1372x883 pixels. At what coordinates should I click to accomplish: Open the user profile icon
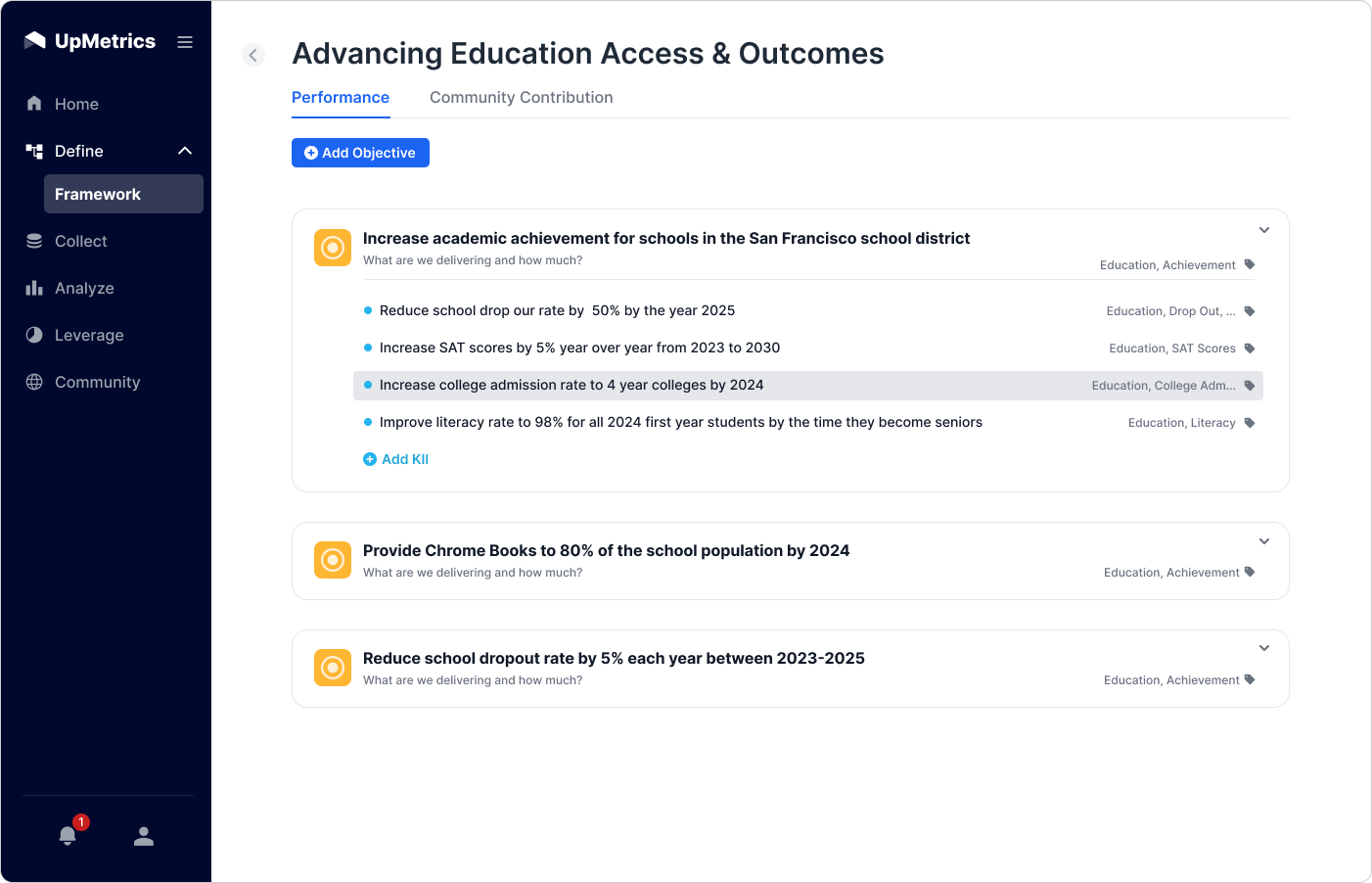click(144, 836)
